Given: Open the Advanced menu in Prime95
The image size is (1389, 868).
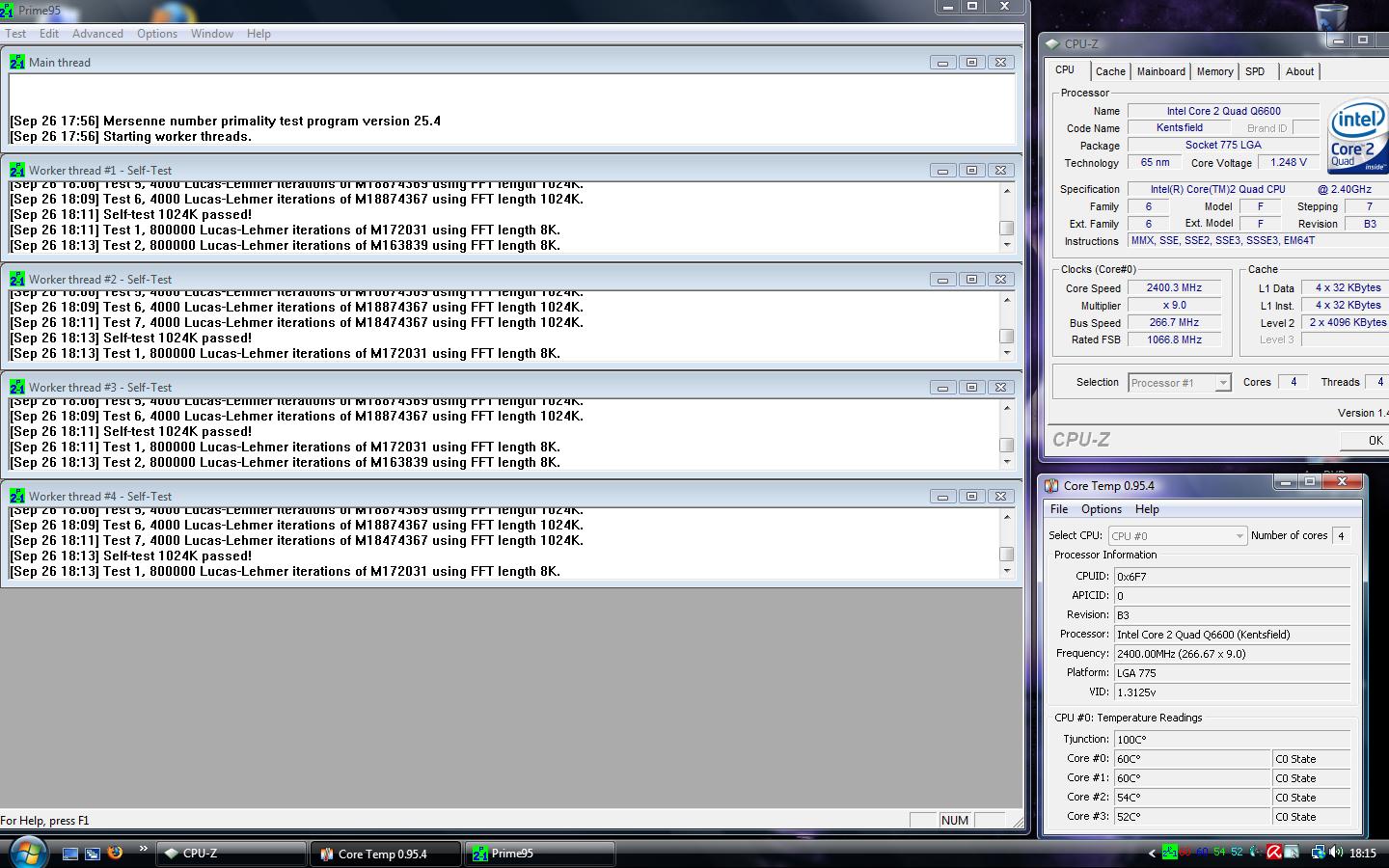Looking at the screenshot, I should pos(97,33).
